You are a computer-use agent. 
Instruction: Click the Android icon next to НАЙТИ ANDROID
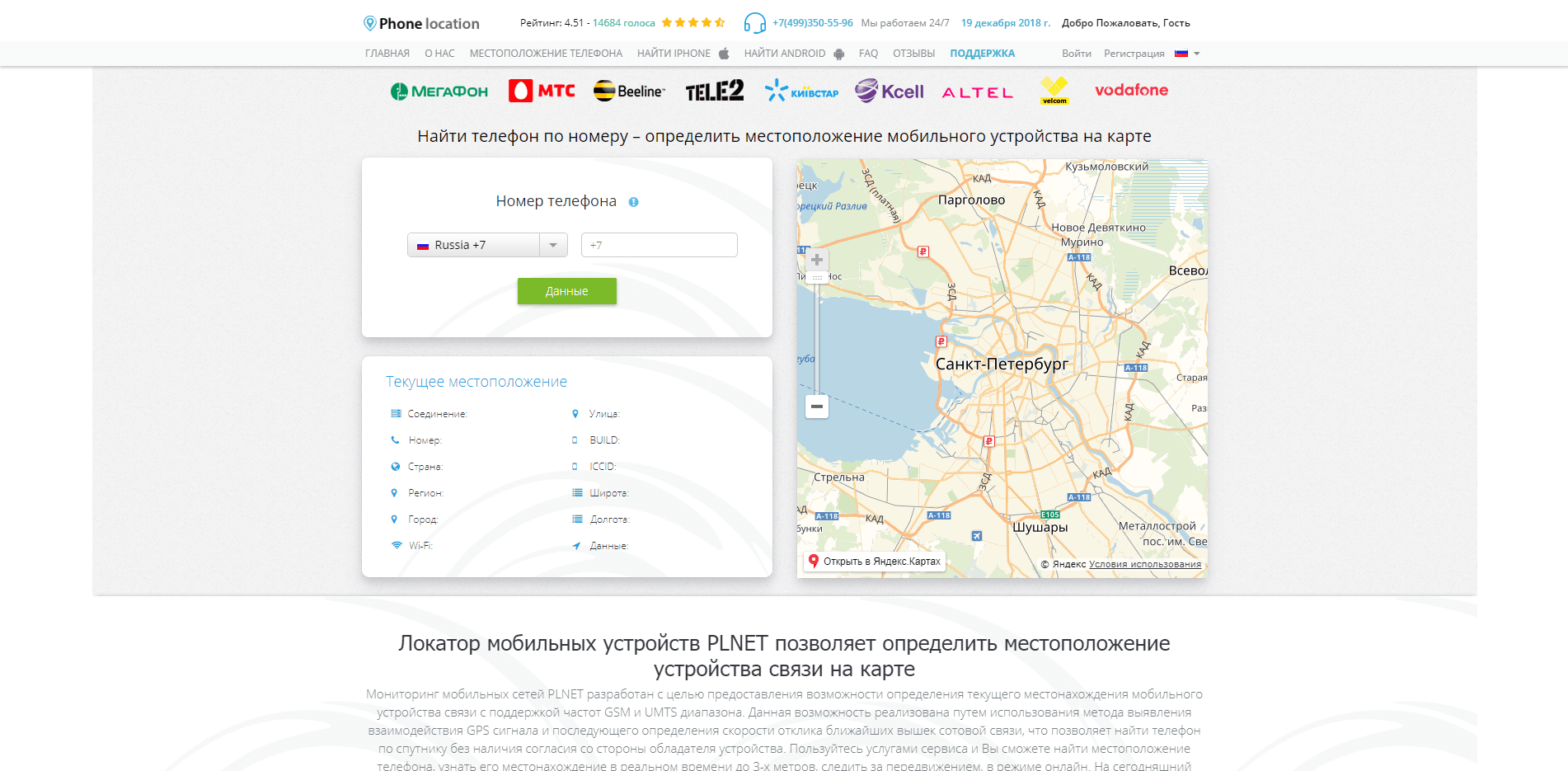[838, 54]
